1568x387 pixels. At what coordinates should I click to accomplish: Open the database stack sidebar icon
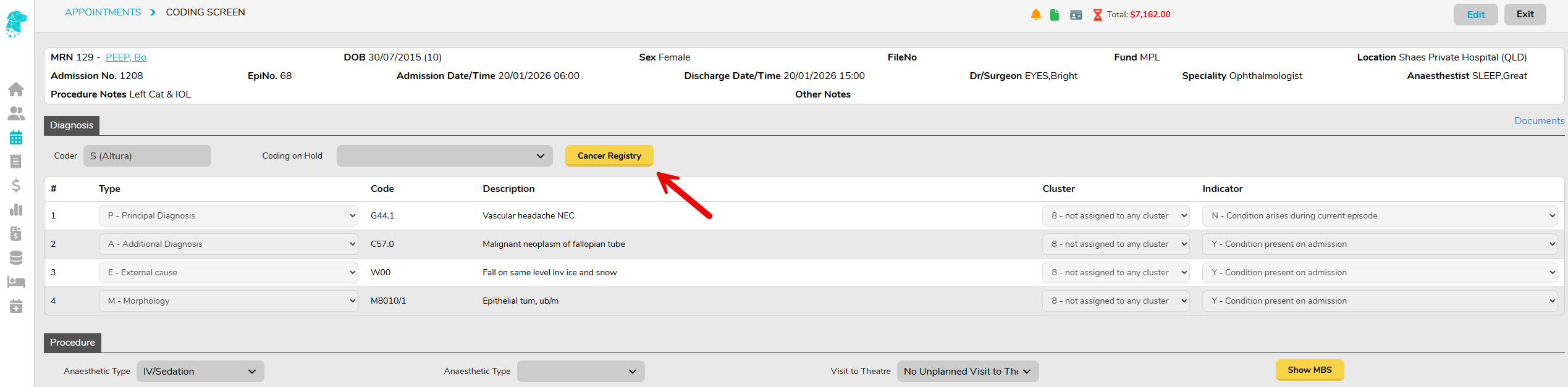(16, 257)
